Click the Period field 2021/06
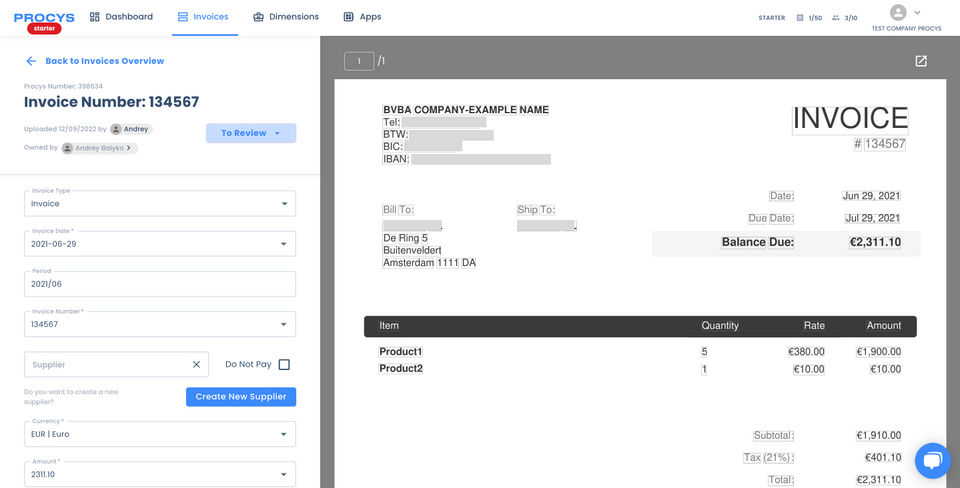 point(160,284)
